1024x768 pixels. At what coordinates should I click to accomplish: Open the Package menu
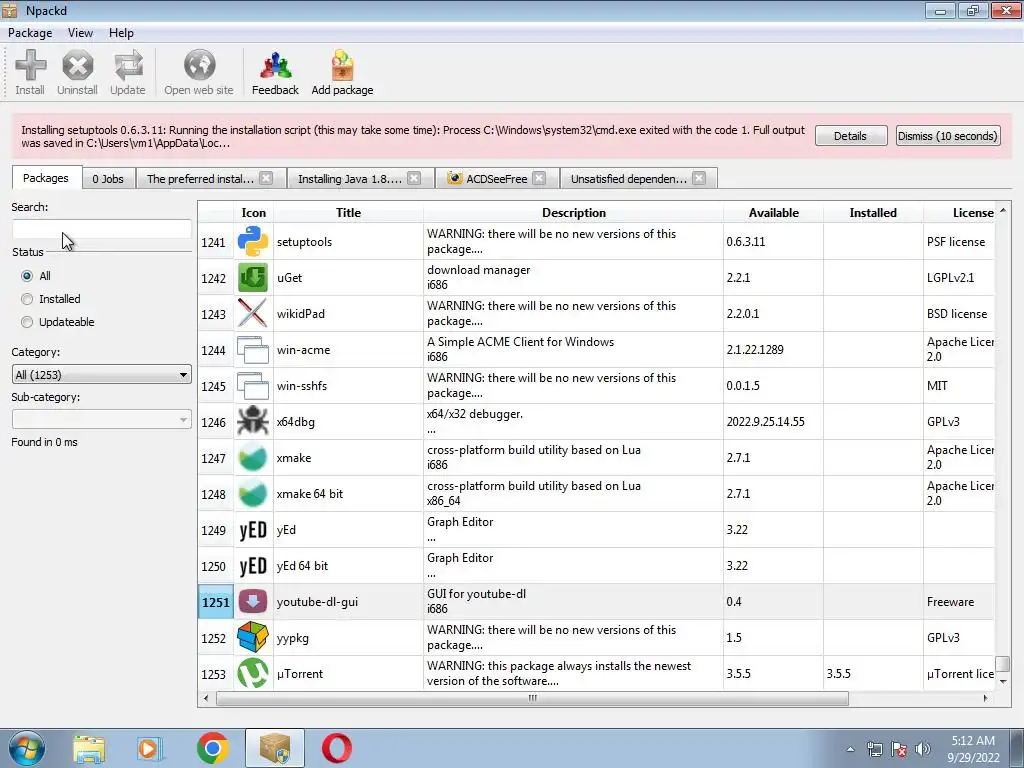pos(30,33)
